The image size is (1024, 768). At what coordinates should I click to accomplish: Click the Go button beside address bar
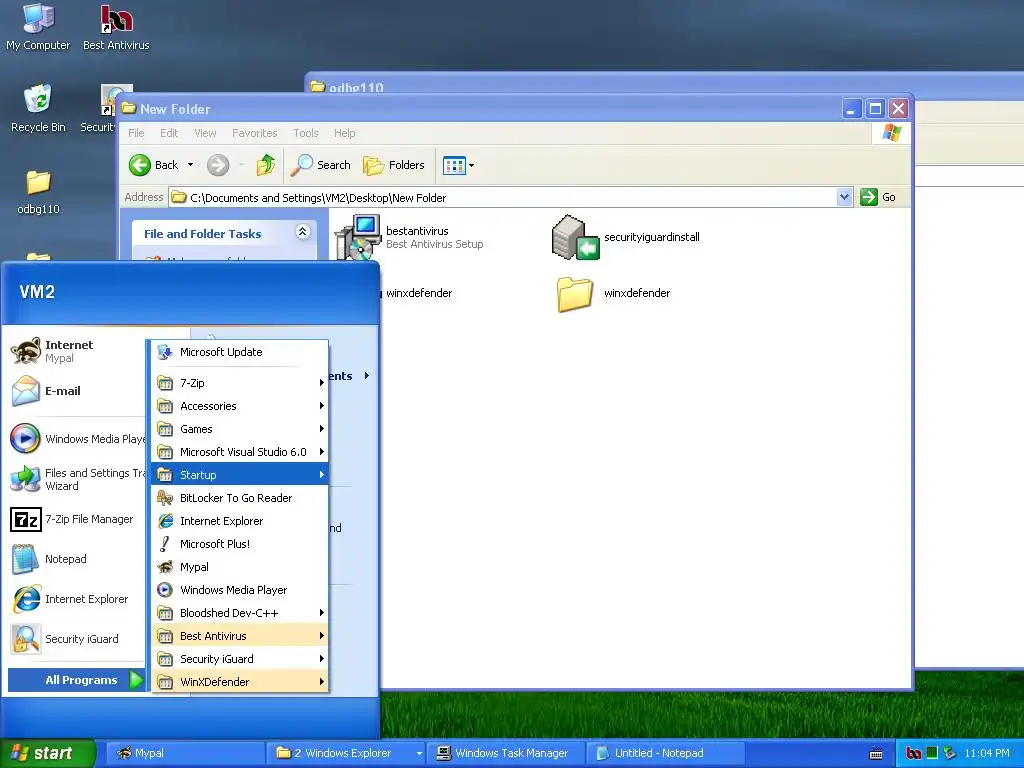coord(878,197)
